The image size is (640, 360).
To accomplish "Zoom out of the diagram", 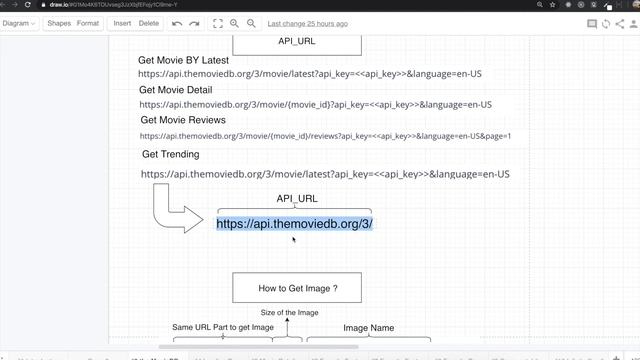I will (x=251, y=24).
